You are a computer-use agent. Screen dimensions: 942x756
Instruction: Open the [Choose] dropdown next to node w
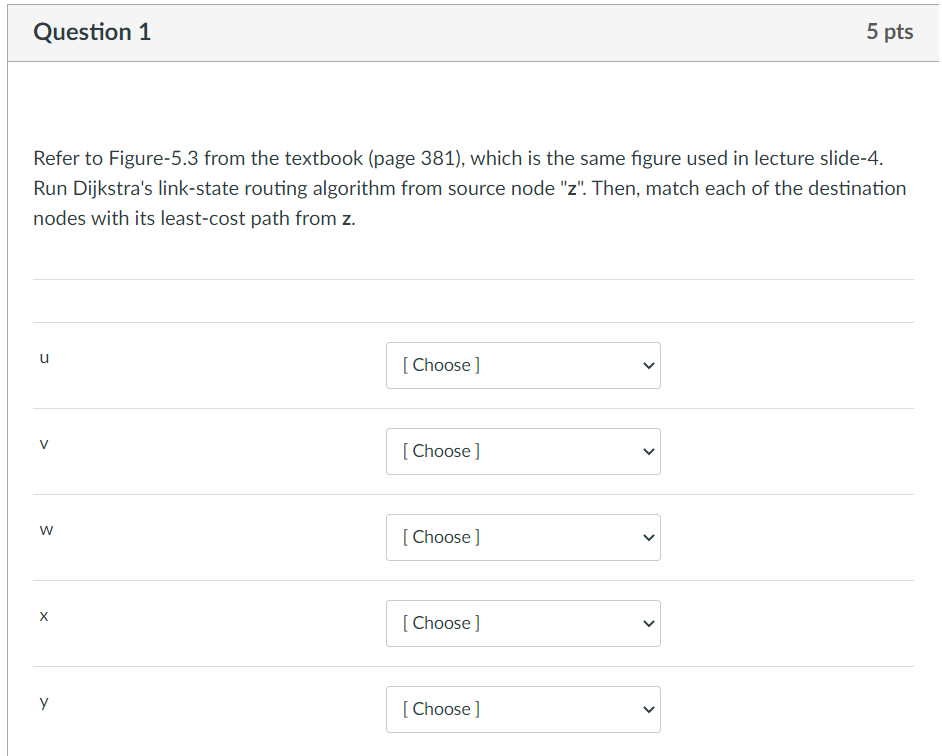coord(523,537)
